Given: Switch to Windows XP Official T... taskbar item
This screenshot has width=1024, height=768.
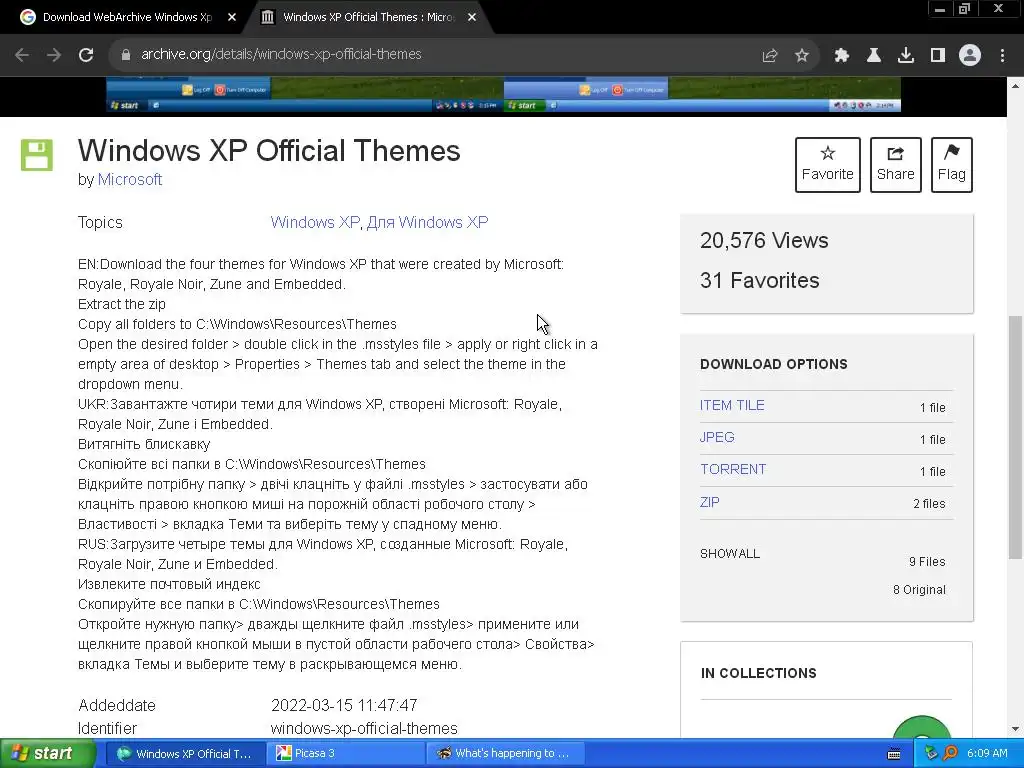Looking at the screenshot, I should pyautogui.click(x=185, y=754).
